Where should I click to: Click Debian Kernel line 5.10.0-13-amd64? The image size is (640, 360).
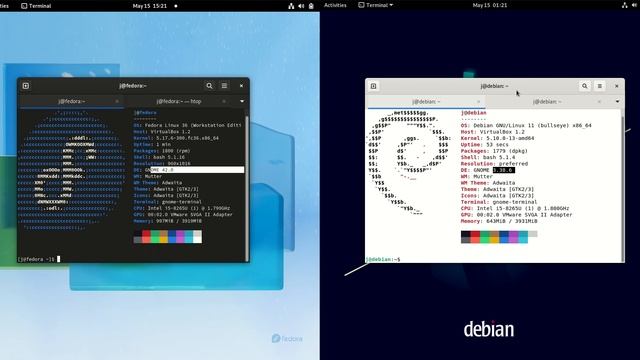(498, 138)
